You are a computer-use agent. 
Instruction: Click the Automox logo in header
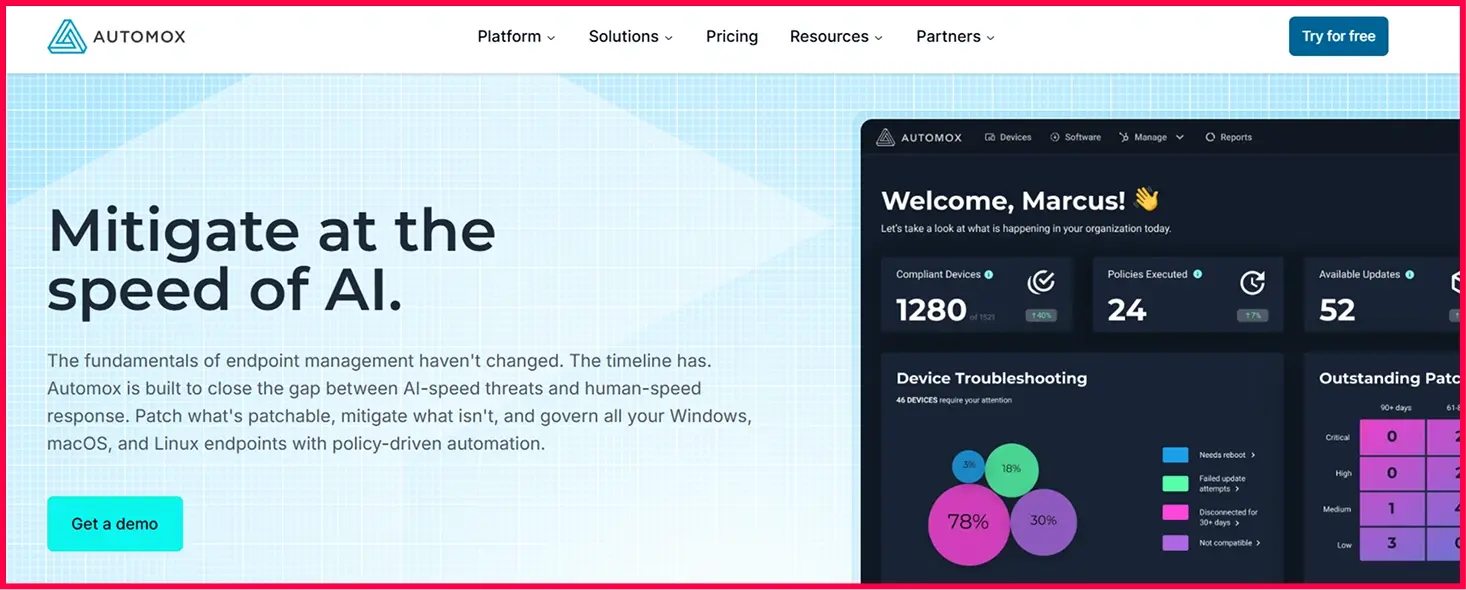pos(116,36)
